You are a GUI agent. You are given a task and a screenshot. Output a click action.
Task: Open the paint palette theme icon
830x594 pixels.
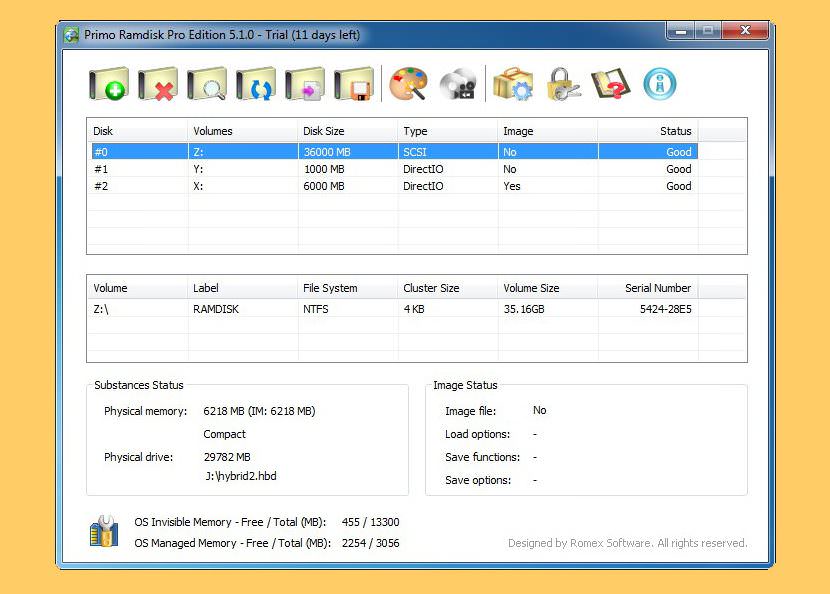[408, 84]
